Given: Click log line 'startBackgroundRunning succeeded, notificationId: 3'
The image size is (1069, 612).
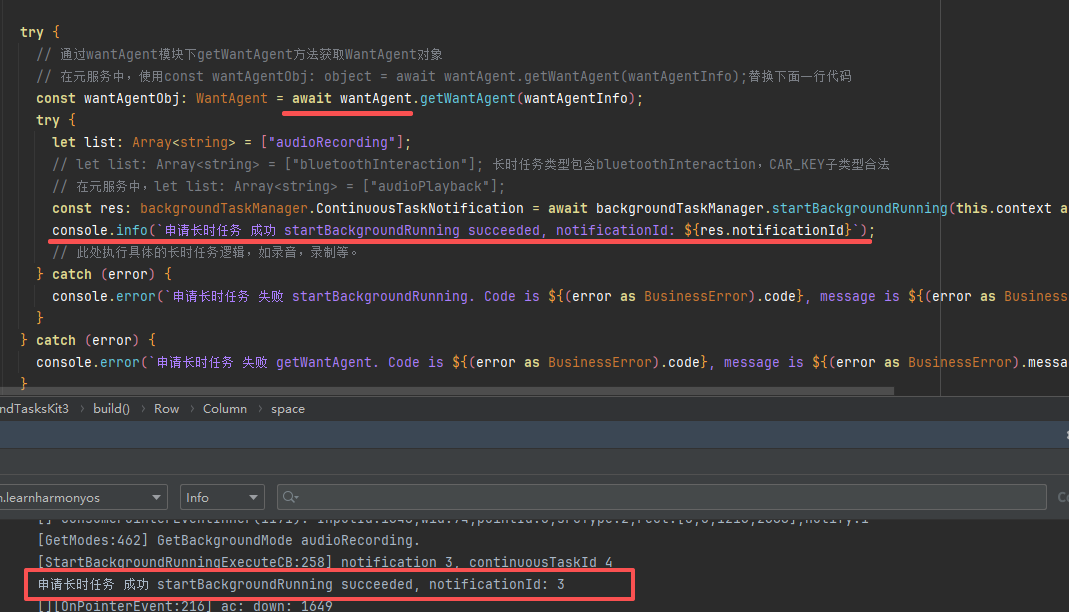Looking at the screenshot, I should coord(301,584).
